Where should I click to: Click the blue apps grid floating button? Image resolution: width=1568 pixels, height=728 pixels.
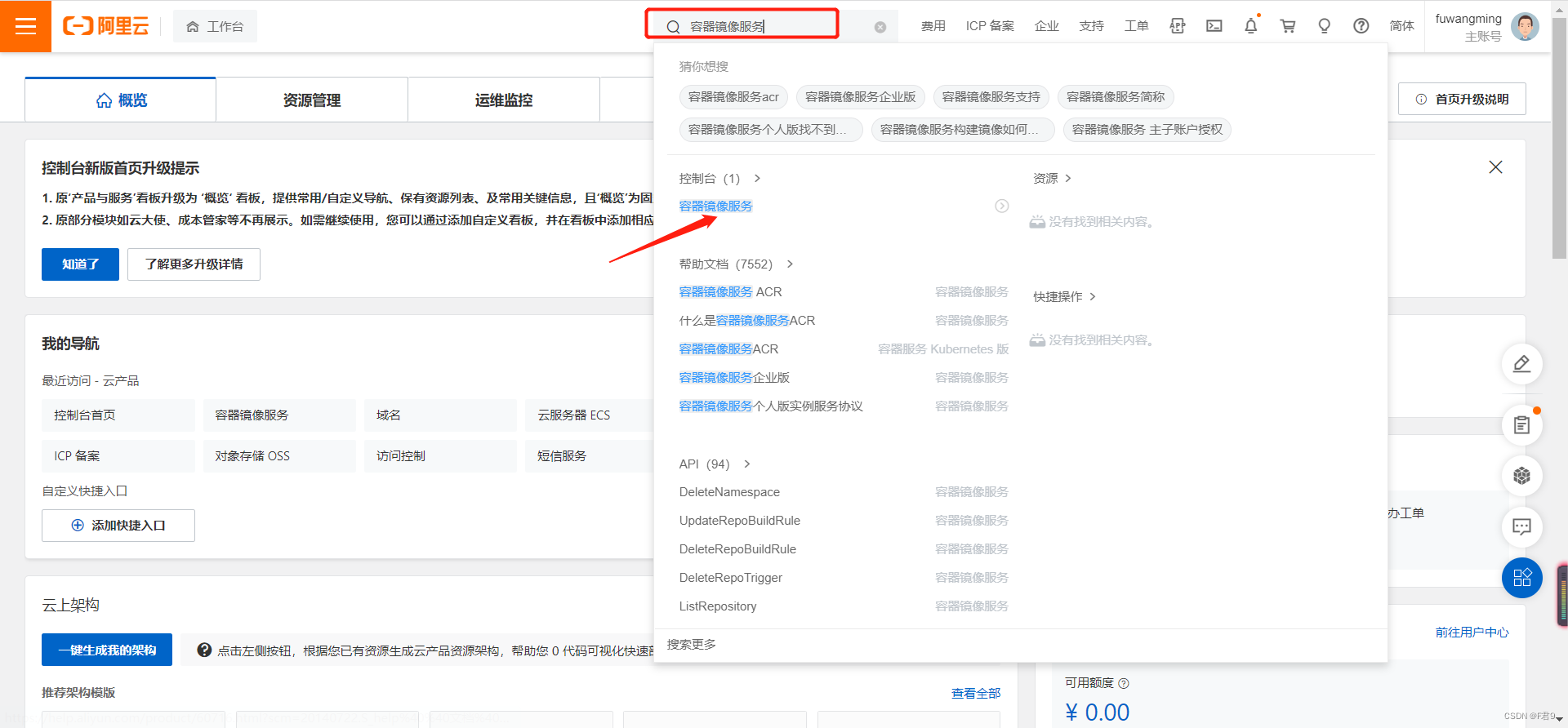coord(1521,578)
